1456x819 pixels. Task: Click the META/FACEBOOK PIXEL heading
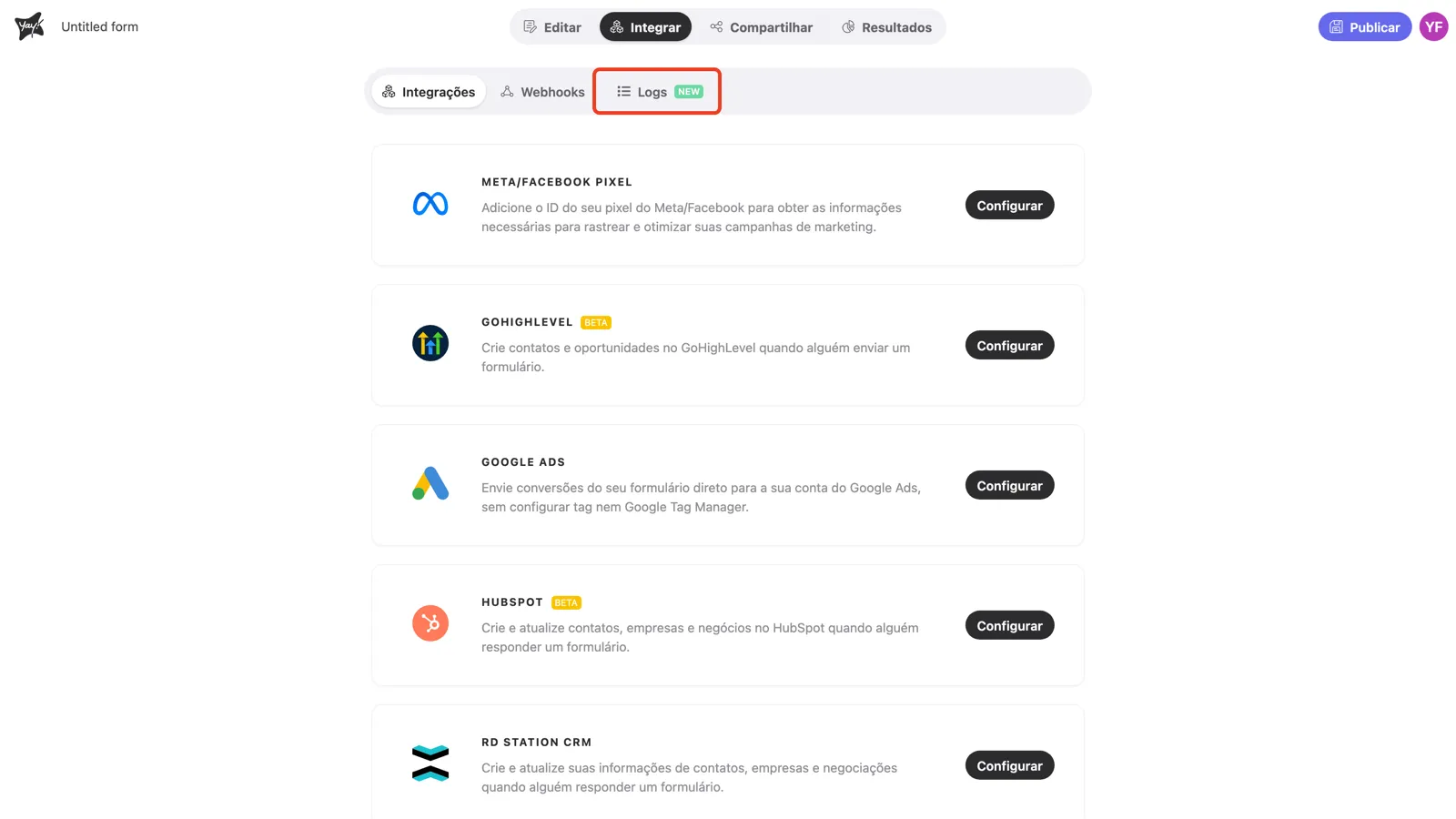pos(557,182)
